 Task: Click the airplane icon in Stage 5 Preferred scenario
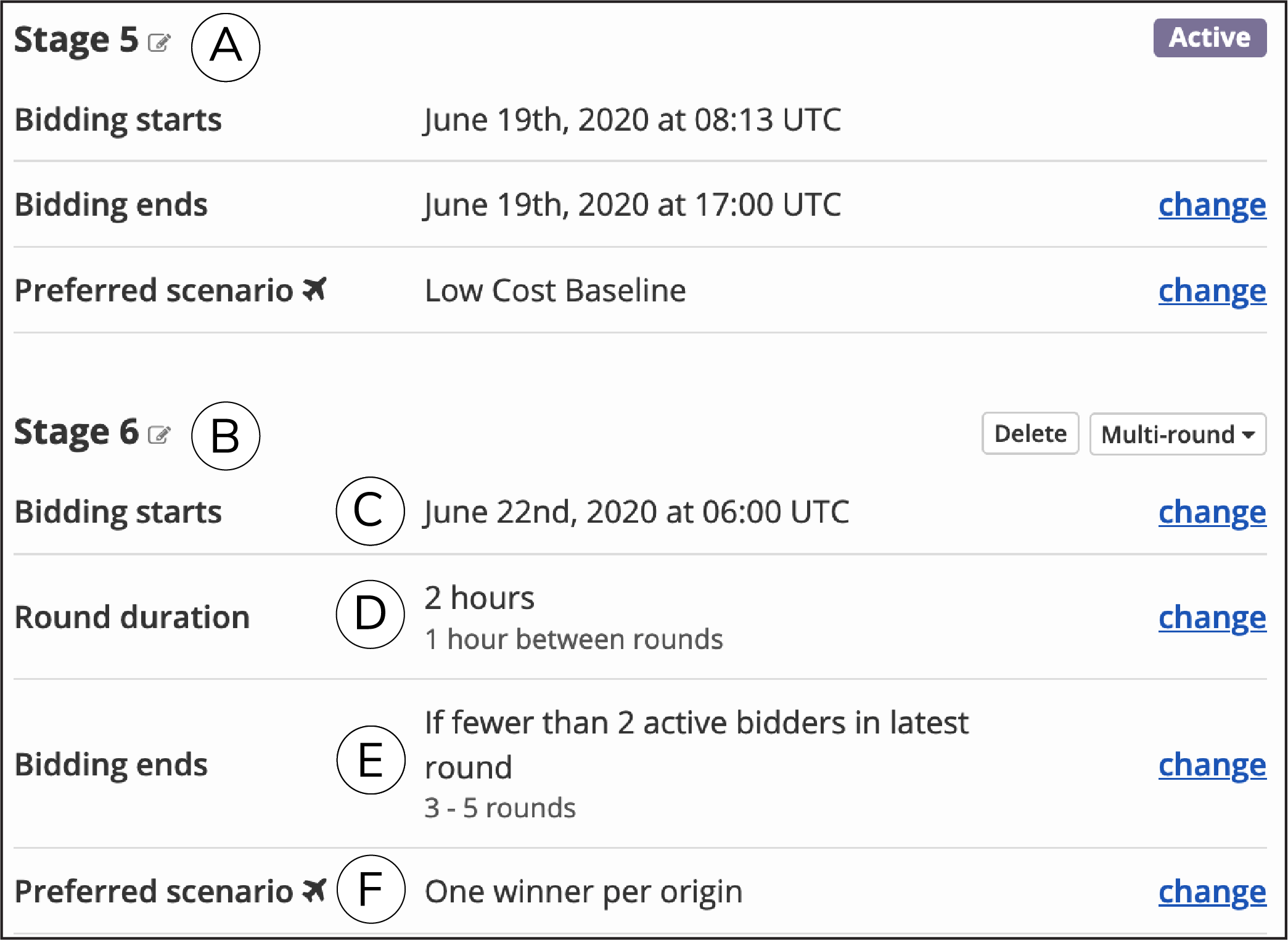pyautogui.click(x=314, y=289)
